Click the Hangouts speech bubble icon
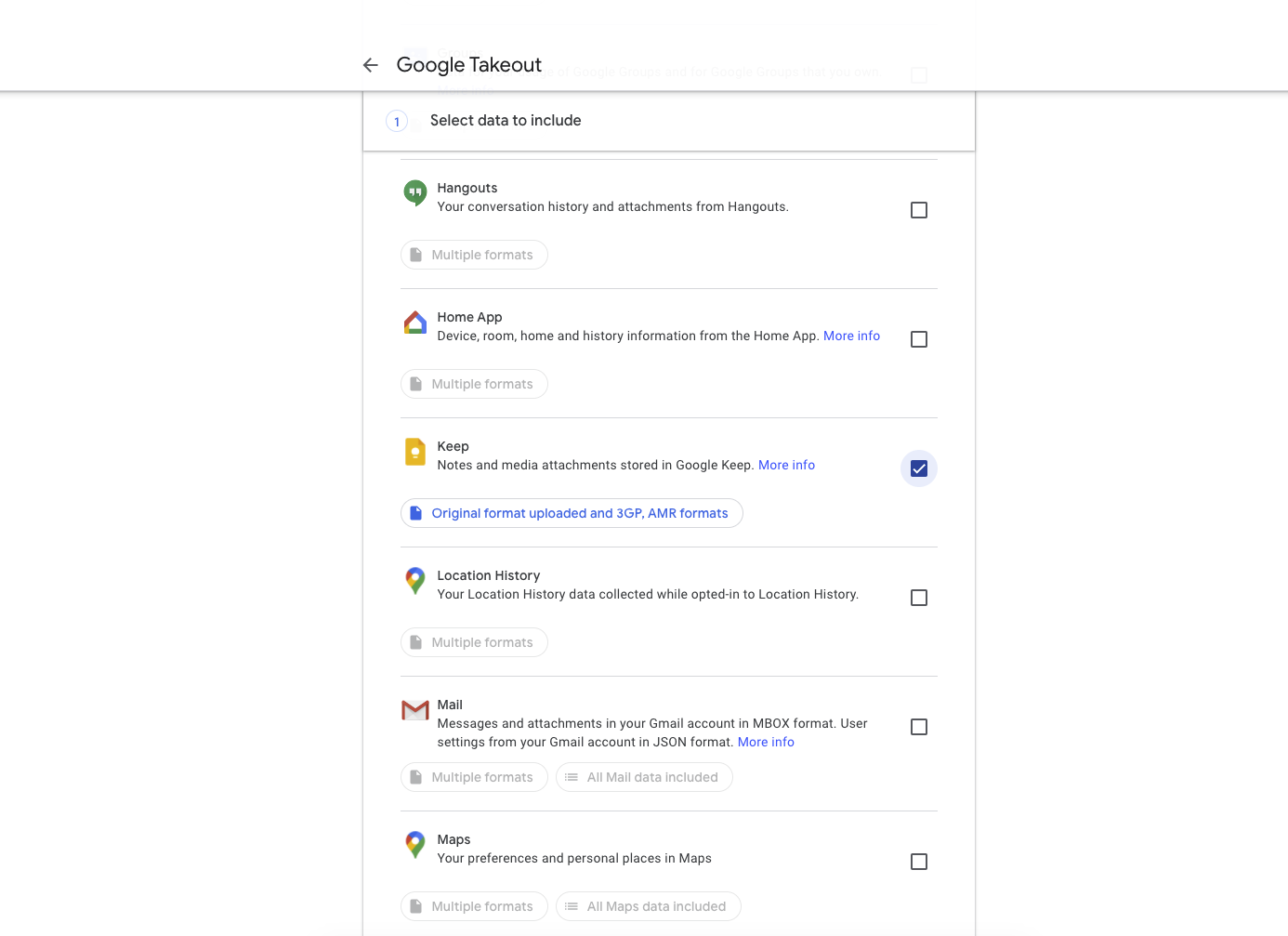 coord(415,192)
